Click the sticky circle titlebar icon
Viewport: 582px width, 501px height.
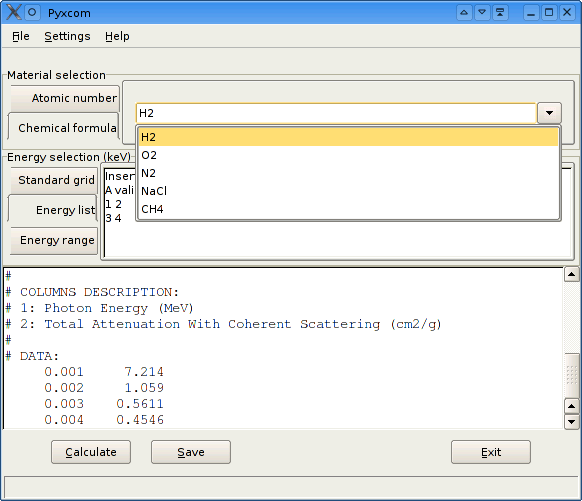pos(32,13)
